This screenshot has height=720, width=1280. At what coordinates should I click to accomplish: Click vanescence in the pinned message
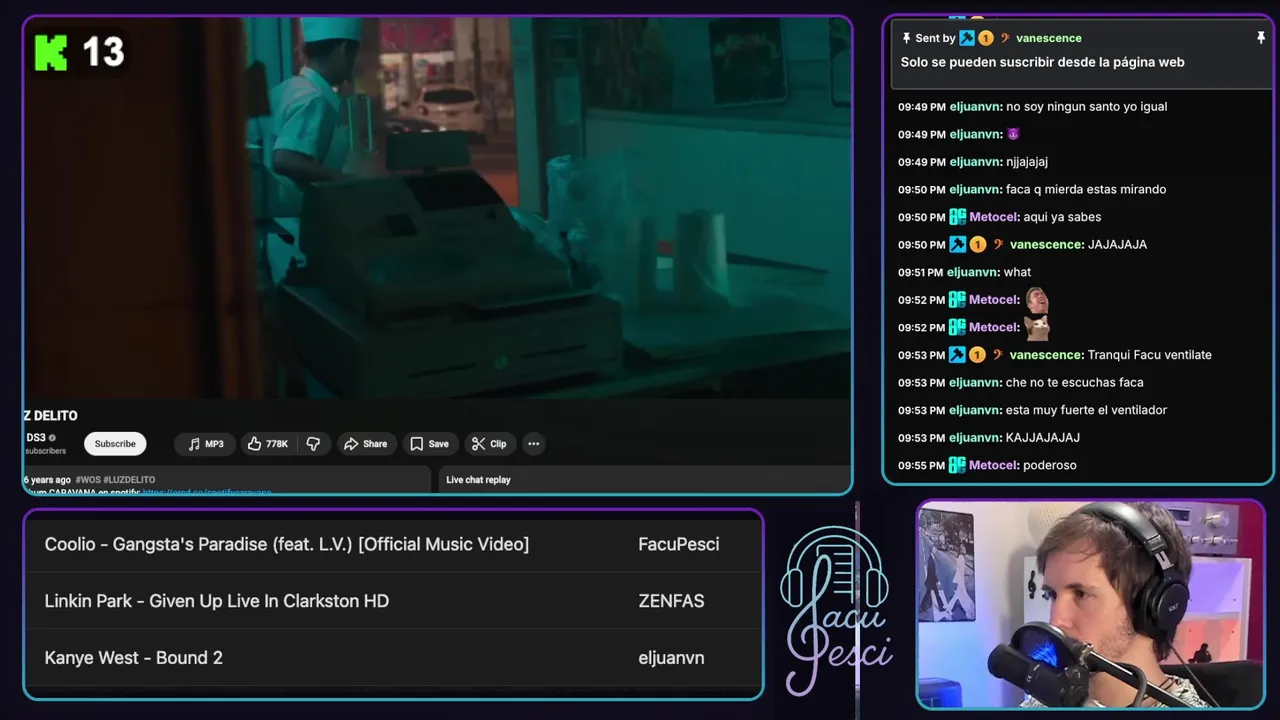[x=1049, y=38]
